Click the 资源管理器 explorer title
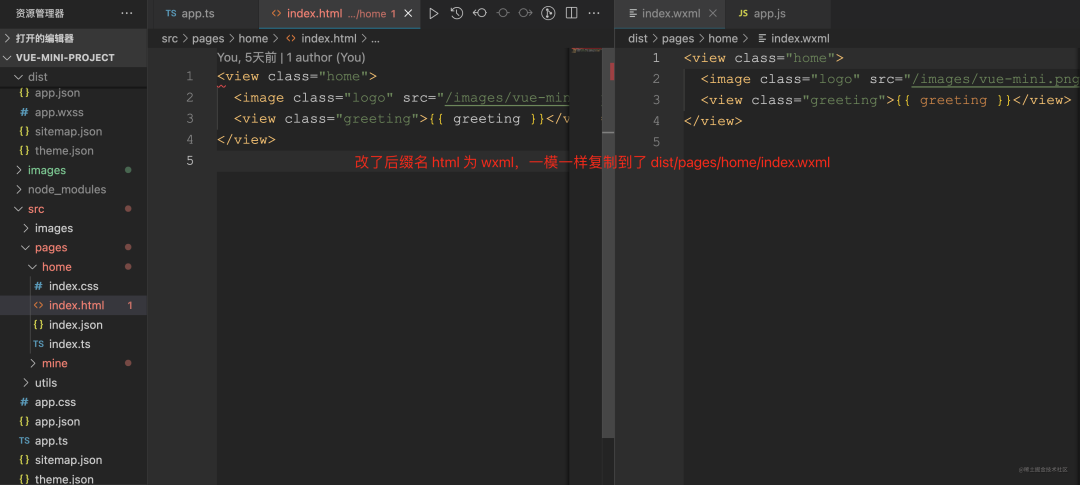Screen dimensions: 1080x485 click(x=40, y=13)
